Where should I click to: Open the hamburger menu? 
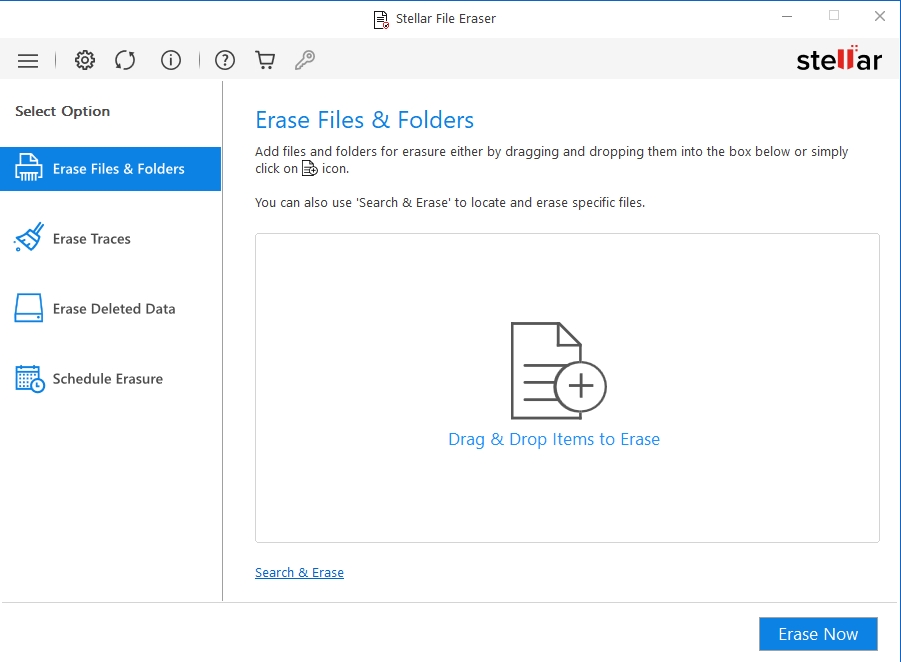pyautogui.click(x=28, y=61)
